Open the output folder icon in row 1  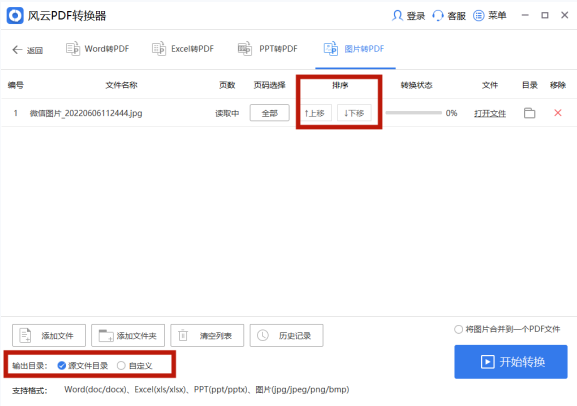pyautogui.click(x=530, y=113)
